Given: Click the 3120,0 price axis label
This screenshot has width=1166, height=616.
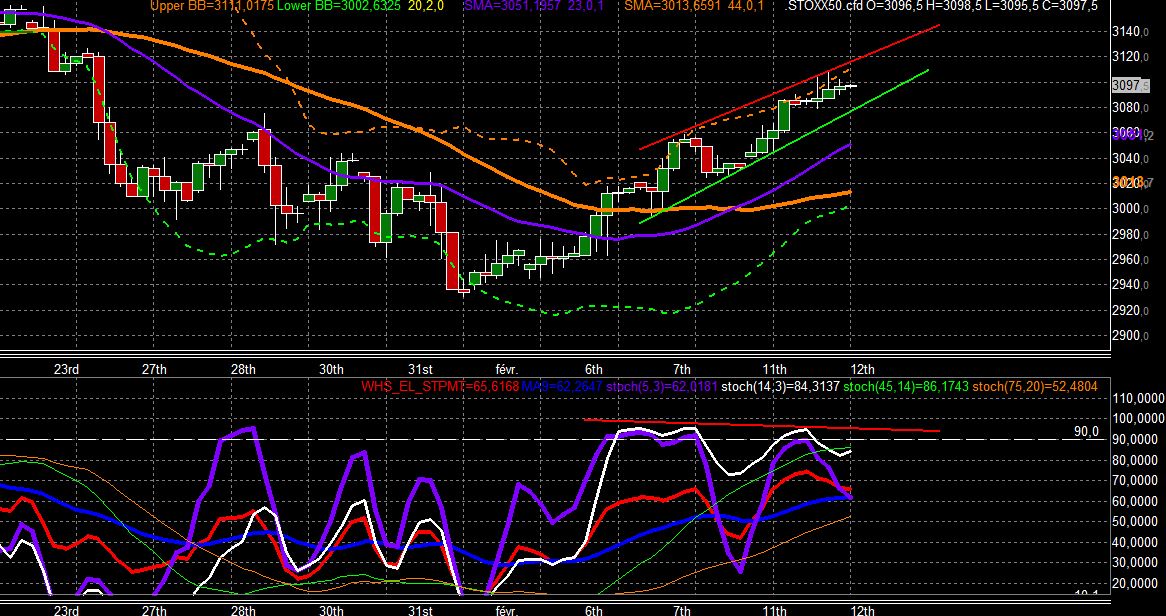Looking at the screenshot, I should [x=1130, y=57].
